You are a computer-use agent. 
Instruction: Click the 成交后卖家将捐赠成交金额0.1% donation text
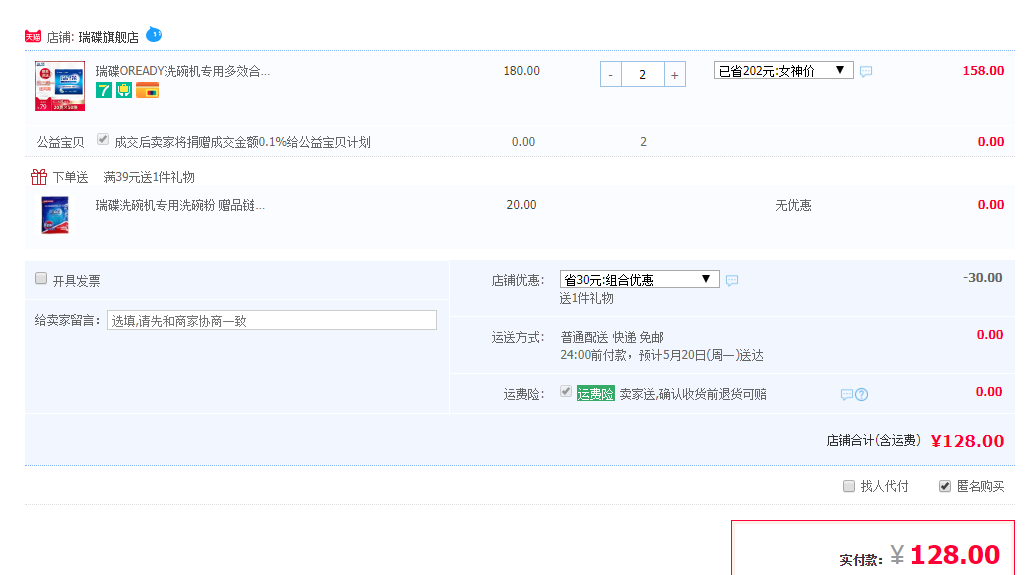[243, 142]
